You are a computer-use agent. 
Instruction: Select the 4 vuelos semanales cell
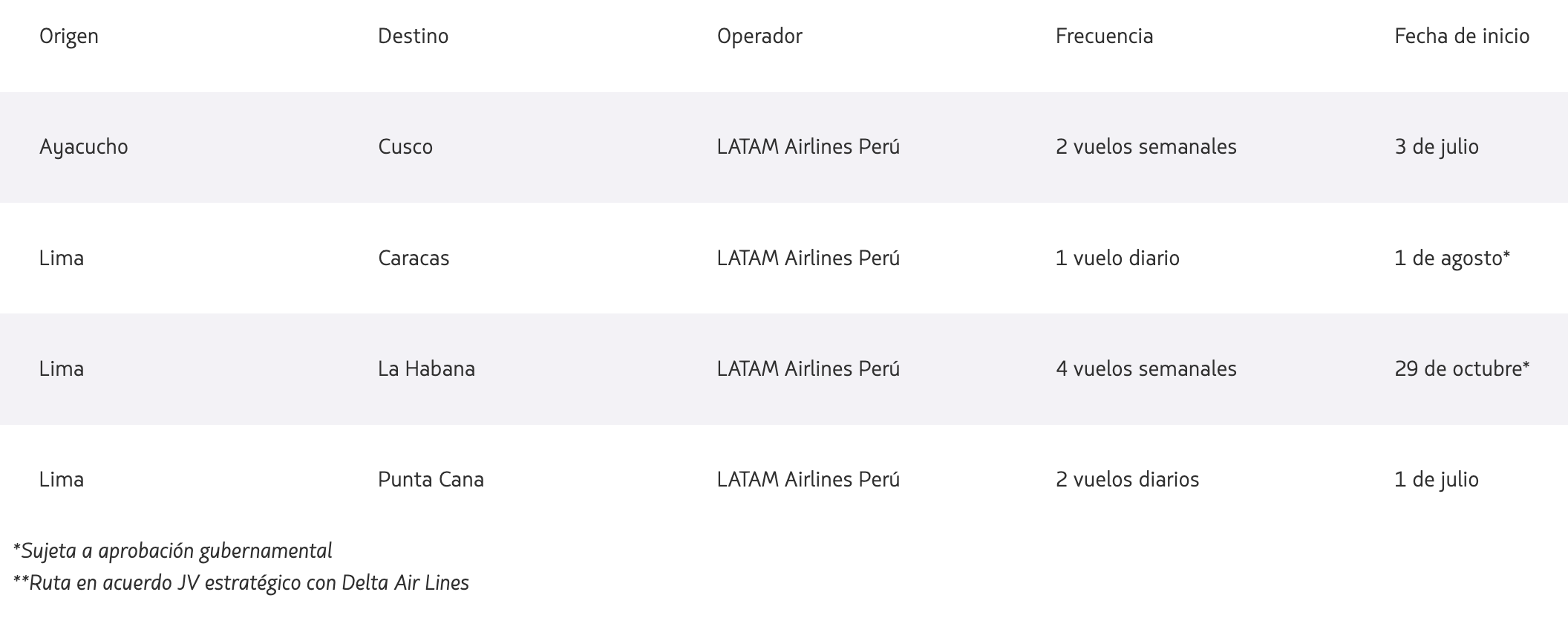(1146, 369)
